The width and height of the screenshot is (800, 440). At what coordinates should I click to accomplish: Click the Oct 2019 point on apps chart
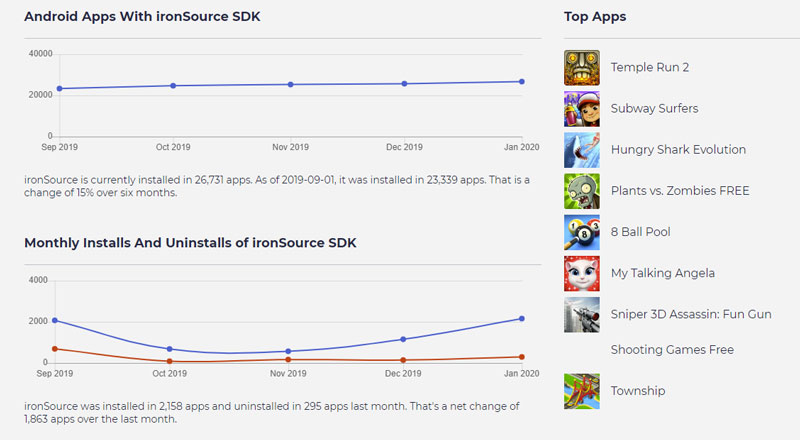point(173,86)
